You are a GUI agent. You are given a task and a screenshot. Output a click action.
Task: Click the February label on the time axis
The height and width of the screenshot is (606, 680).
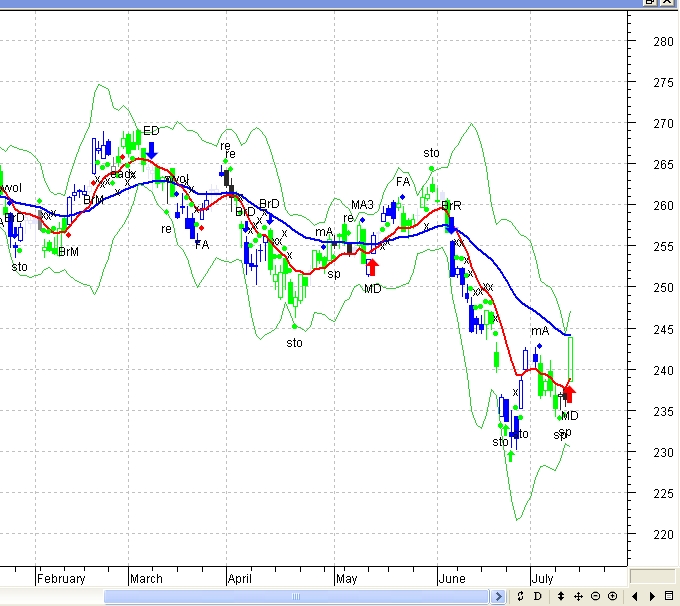[x=61, y=578]
